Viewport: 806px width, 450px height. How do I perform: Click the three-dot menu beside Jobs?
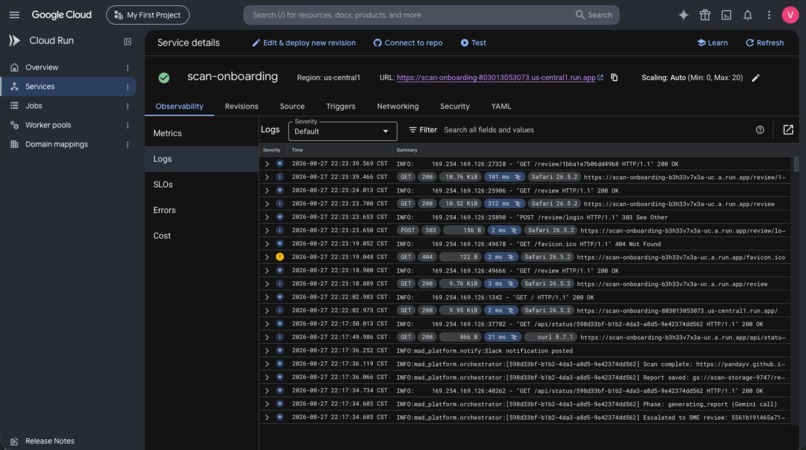pyautogui.click(x=127, y=106)
